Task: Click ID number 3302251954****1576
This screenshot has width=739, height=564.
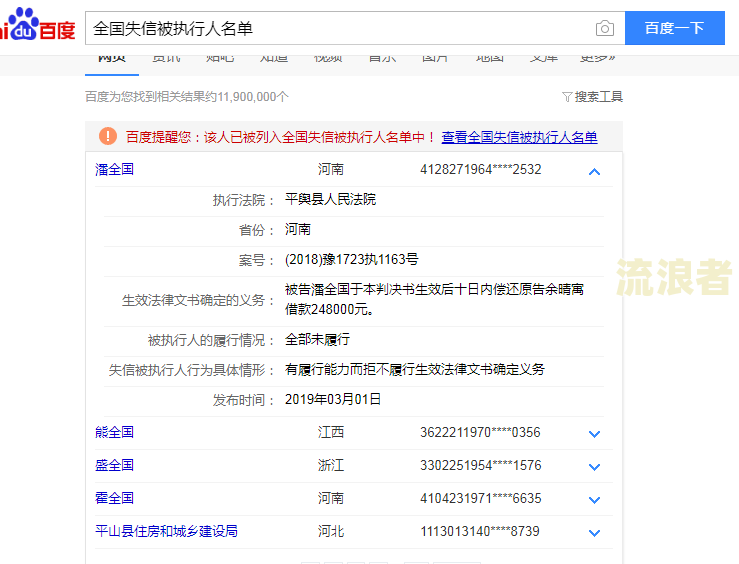Action: coord(481,465)
